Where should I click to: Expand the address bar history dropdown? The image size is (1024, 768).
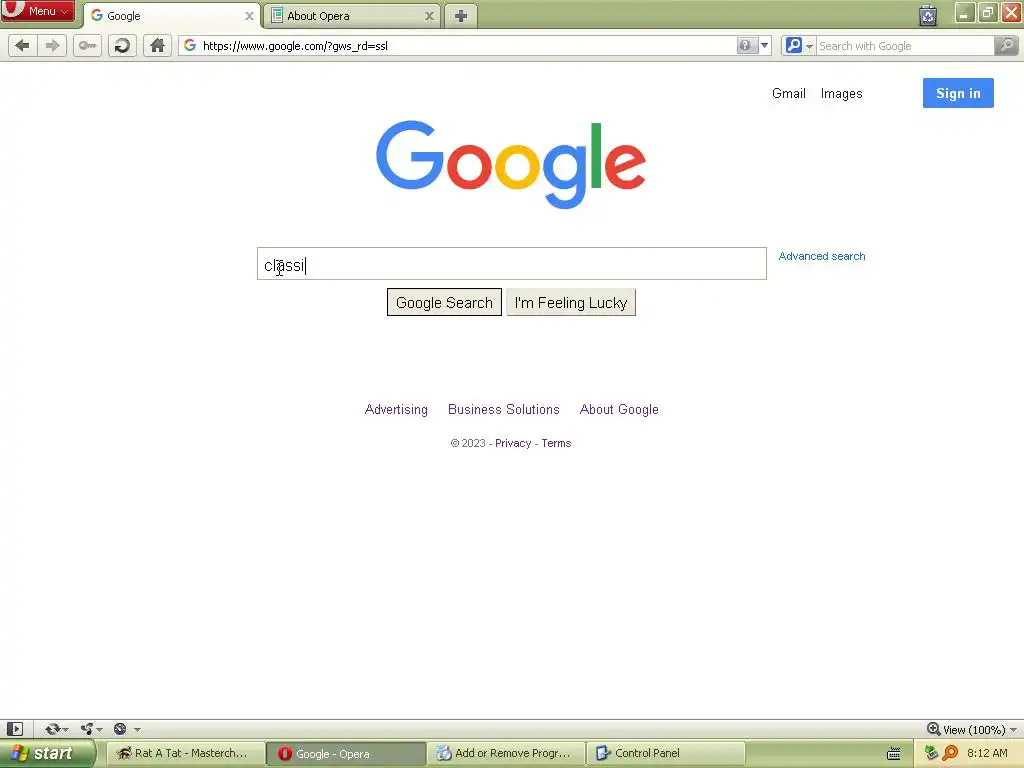(764, 46)
